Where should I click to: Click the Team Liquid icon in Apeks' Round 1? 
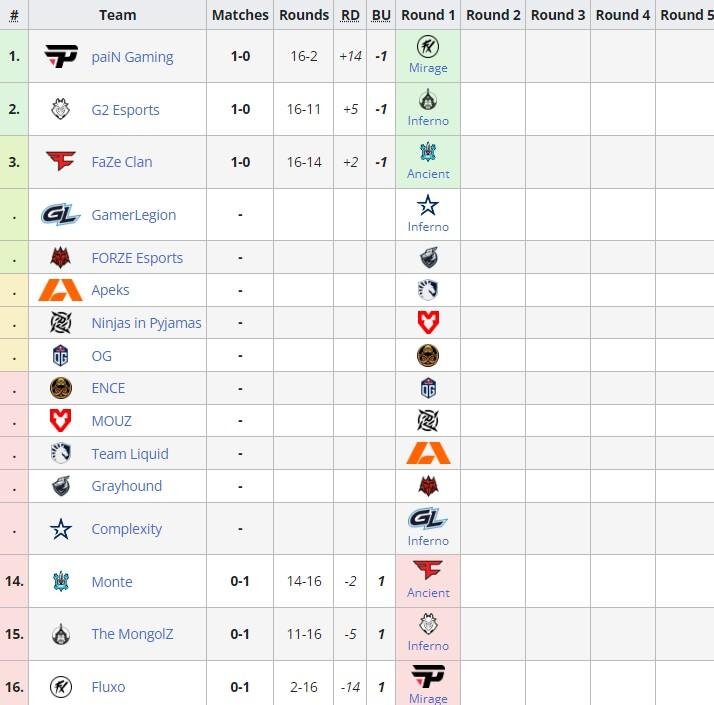pyautogui.click(x=428, y=290)
